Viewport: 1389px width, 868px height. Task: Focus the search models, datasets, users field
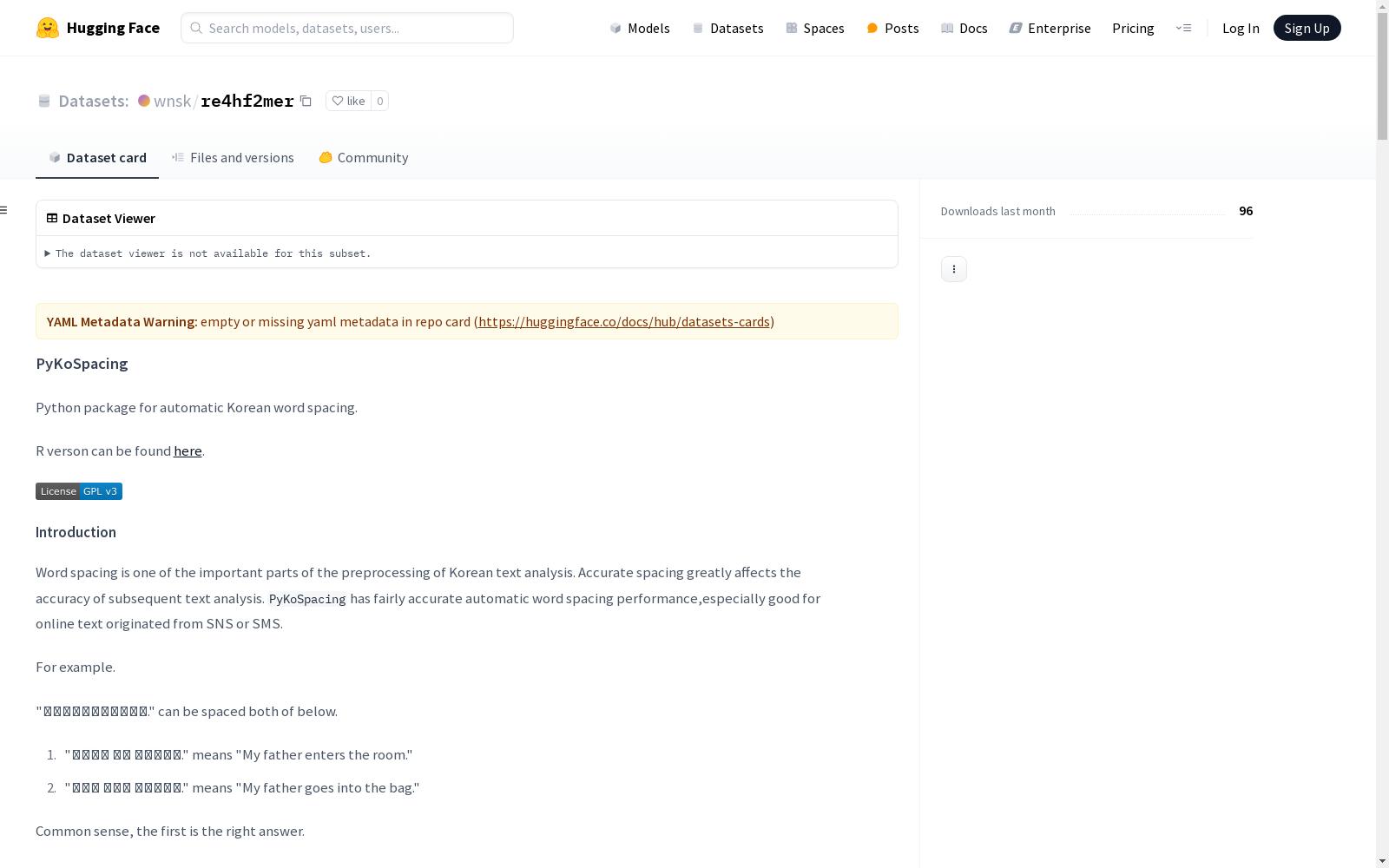(347, 28)
